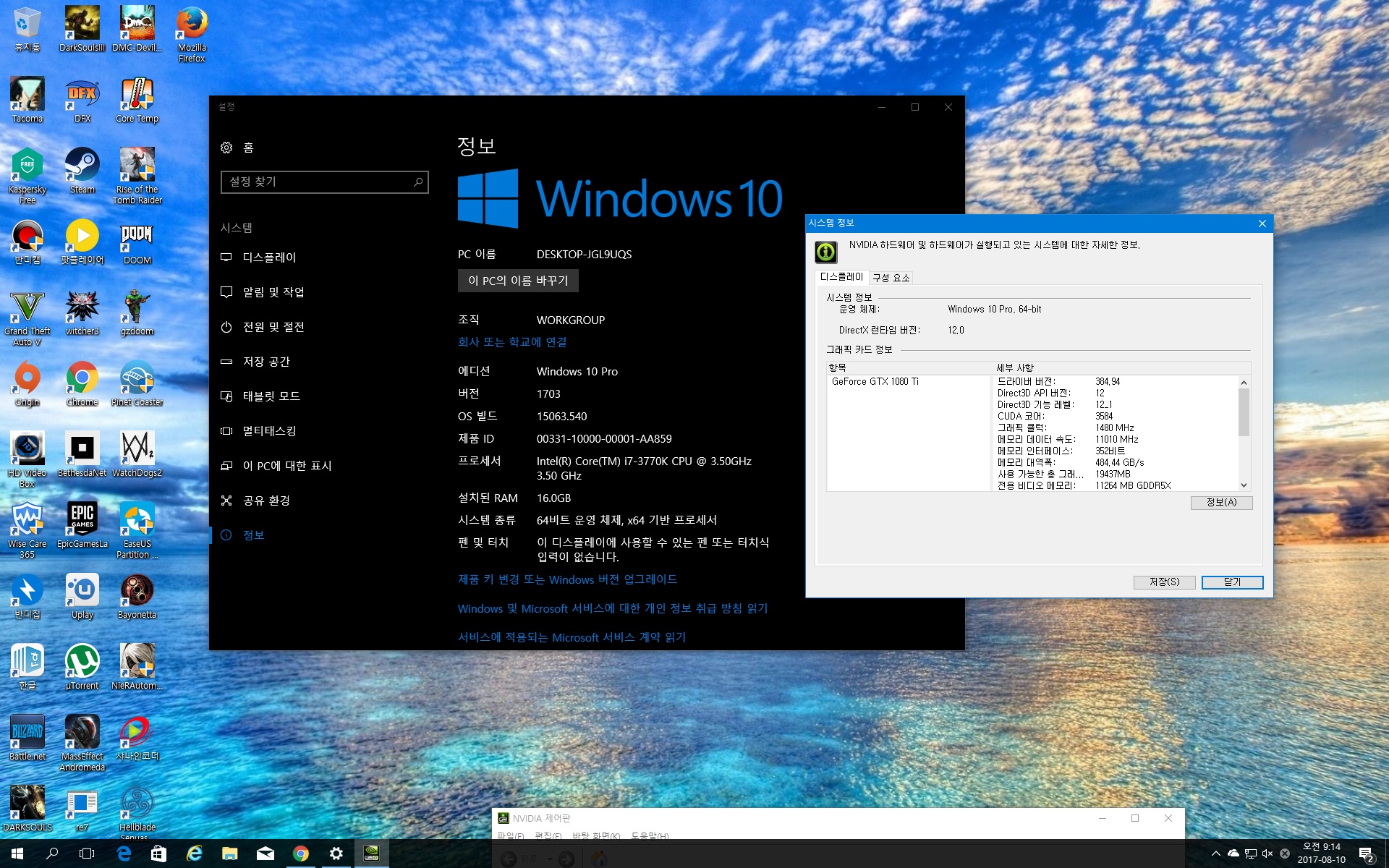Screen dimensions: 1389x868
Task: Open 제품 키 변경 또는 Windows 버전 업그레이드 link
Action: (567, 579)
